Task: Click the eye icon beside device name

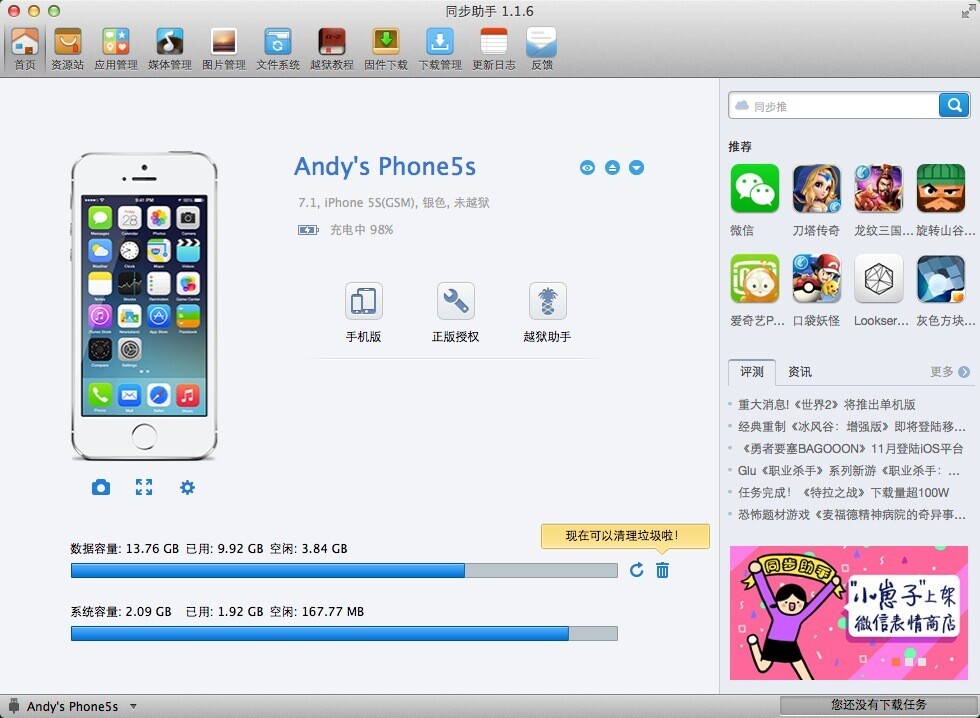Action: pyautogui.click(x=588, y=167)
